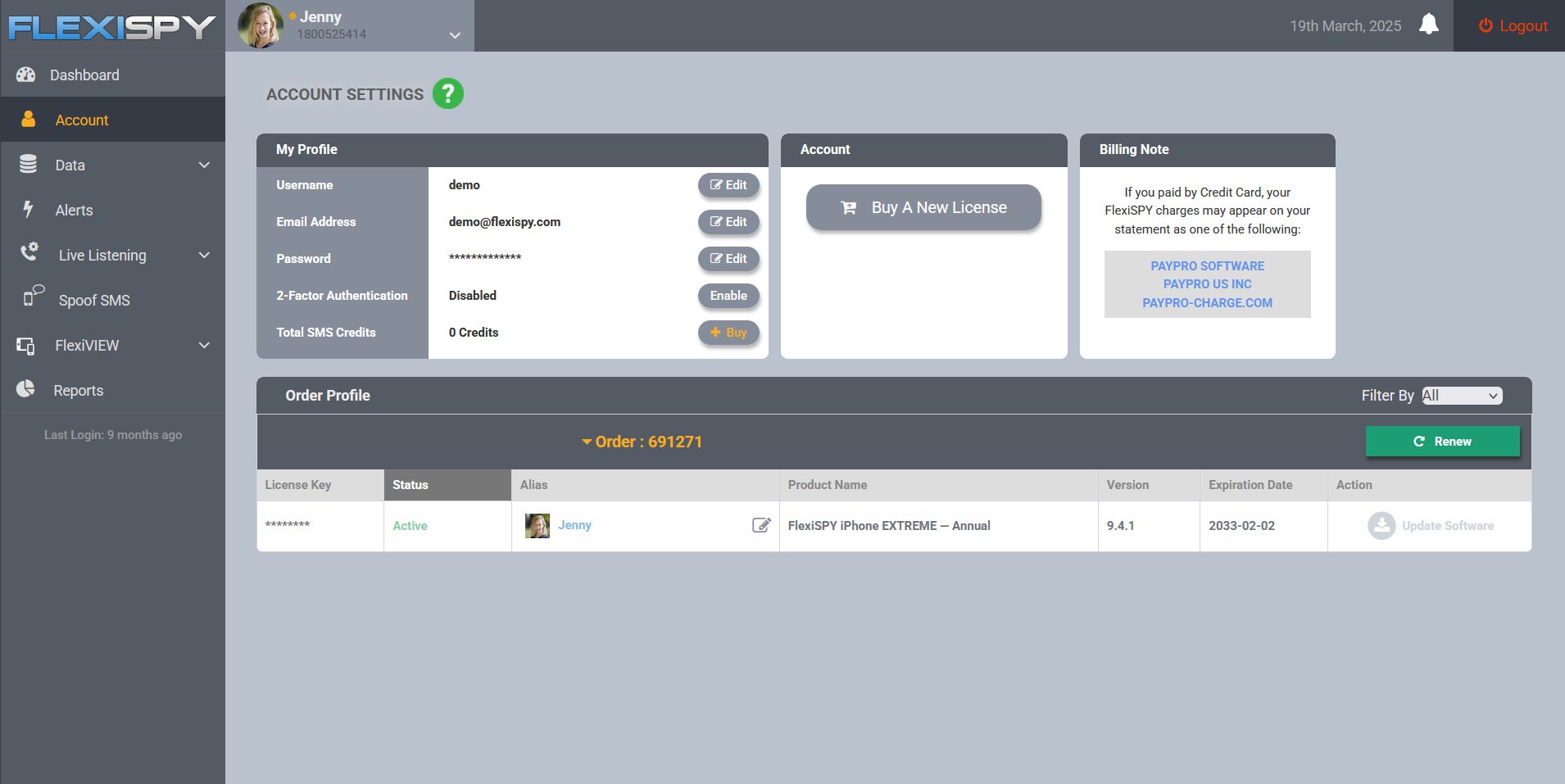The image size is (1565, 784).
Task: Click the Reports pie chart icon
Action: [26, 388]
